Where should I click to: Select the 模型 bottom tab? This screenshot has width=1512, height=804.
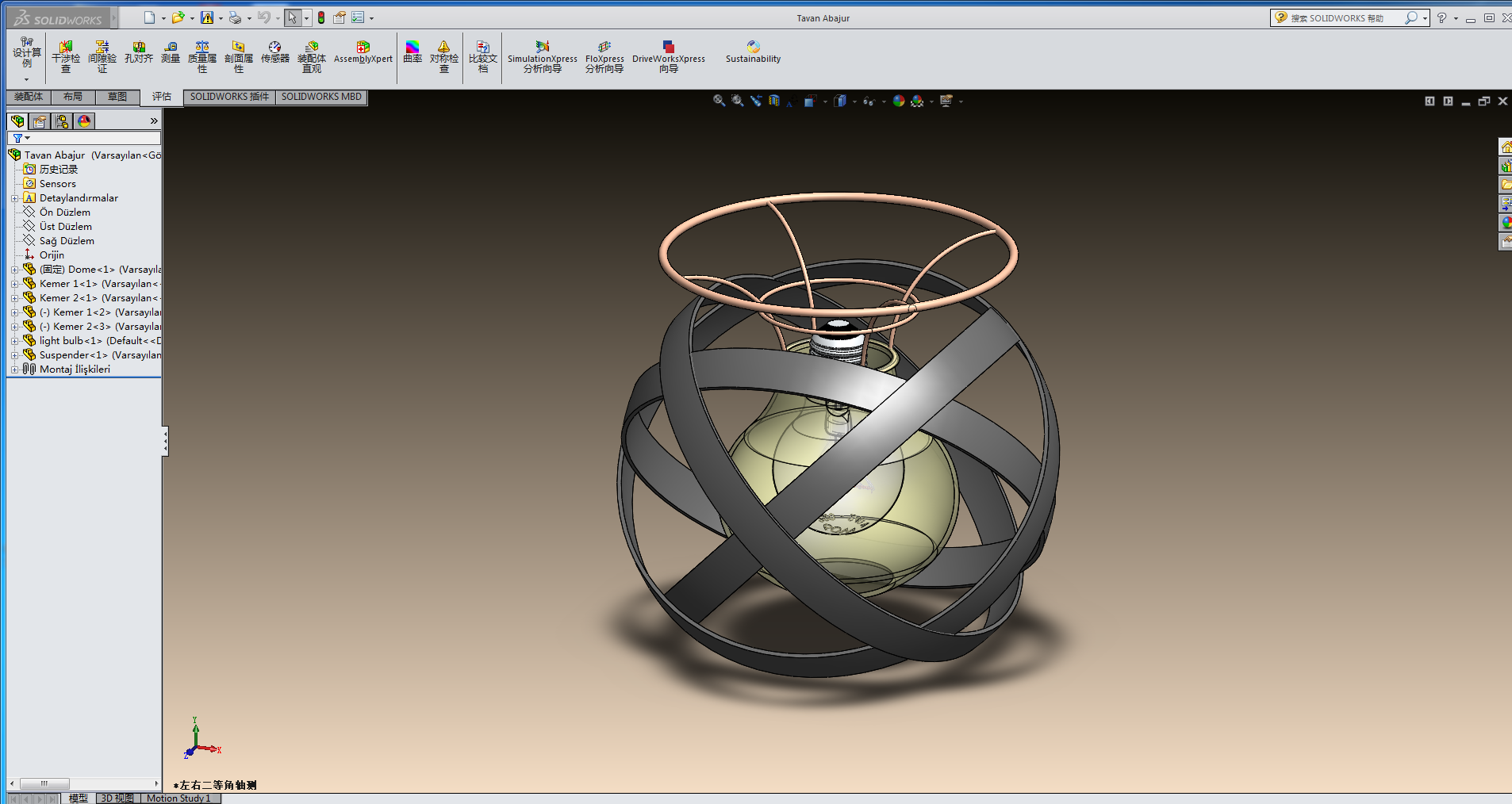click(79, 798)
